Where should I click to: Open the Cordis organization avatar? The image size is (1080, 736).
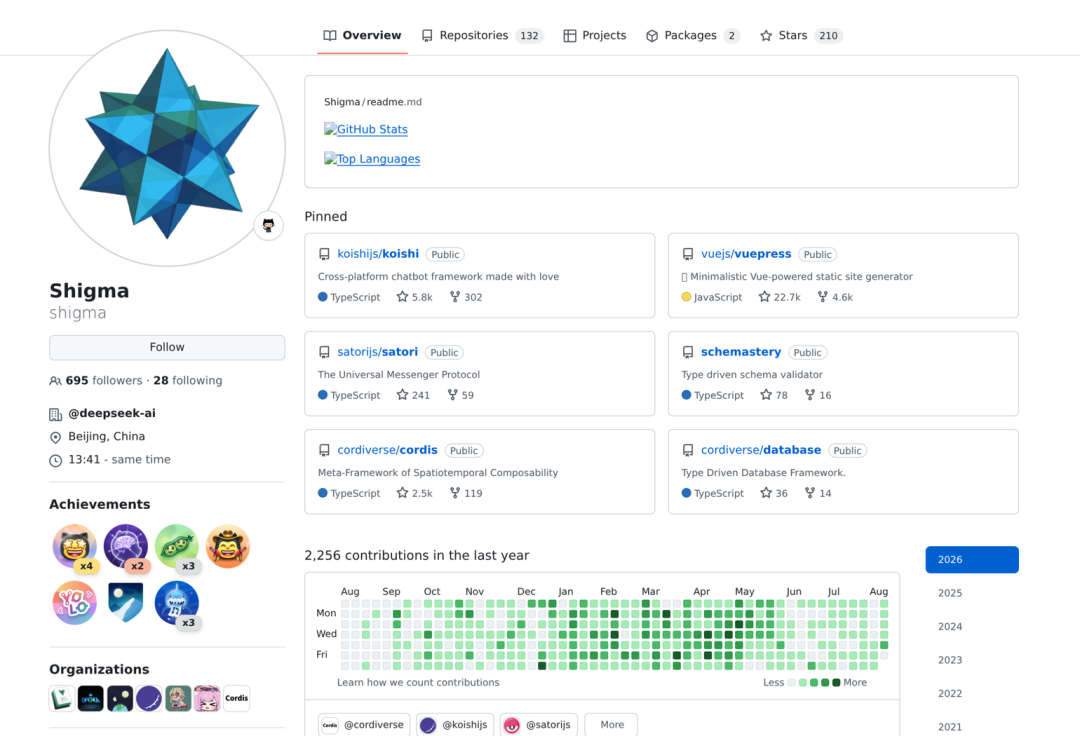(236, 698)
